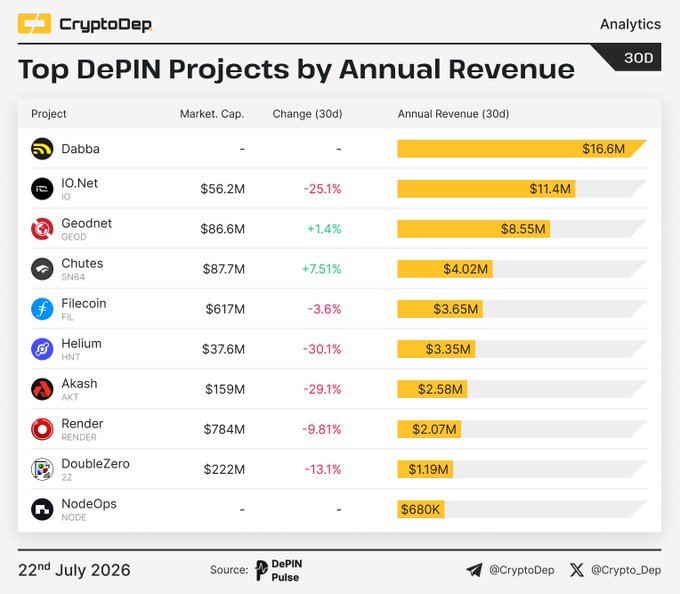Viewport: 680px width, 594px height.
Task: Click the -3.6% change value
Action: point(324,309)
